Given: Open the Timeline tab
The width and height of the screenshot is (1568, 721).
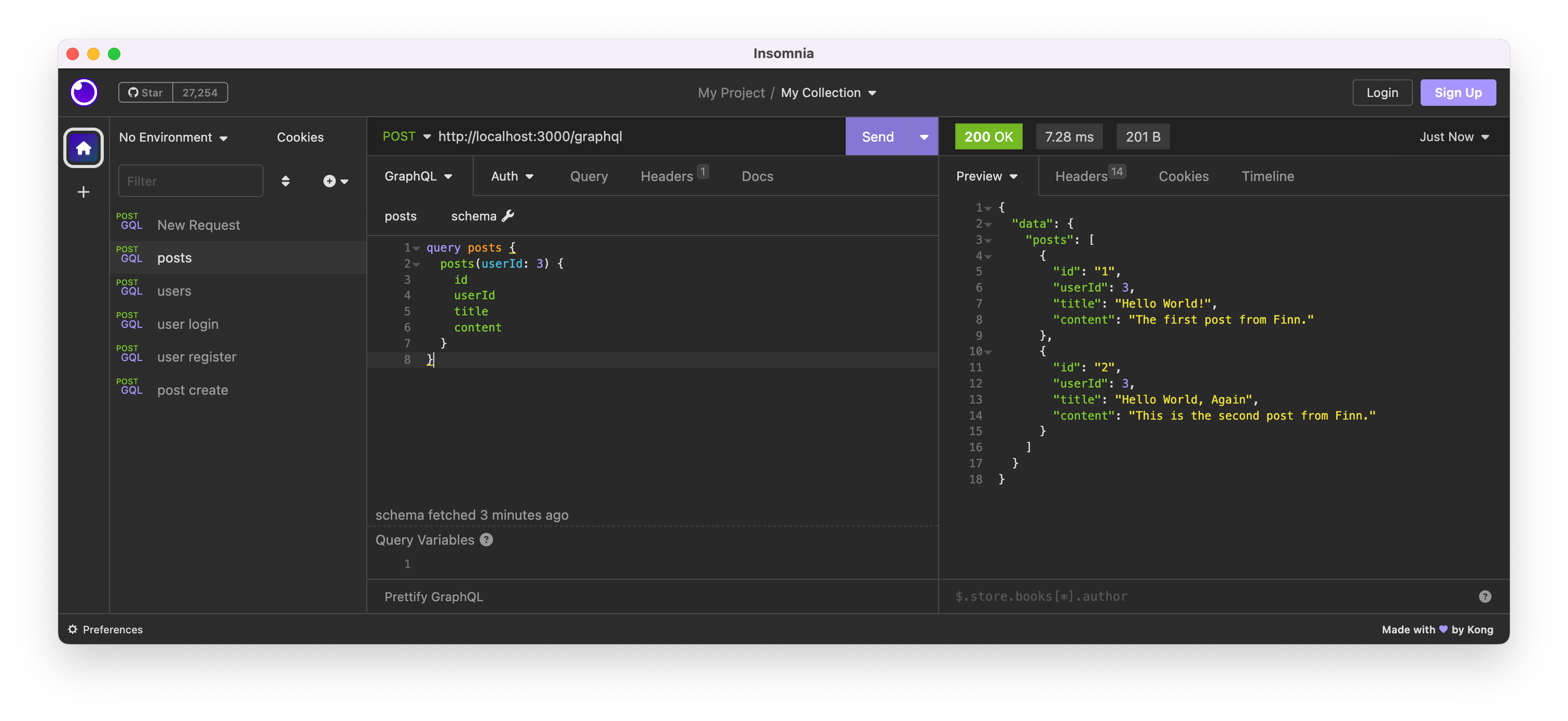Looking at the screenshot, I should tap(1267, 176).
